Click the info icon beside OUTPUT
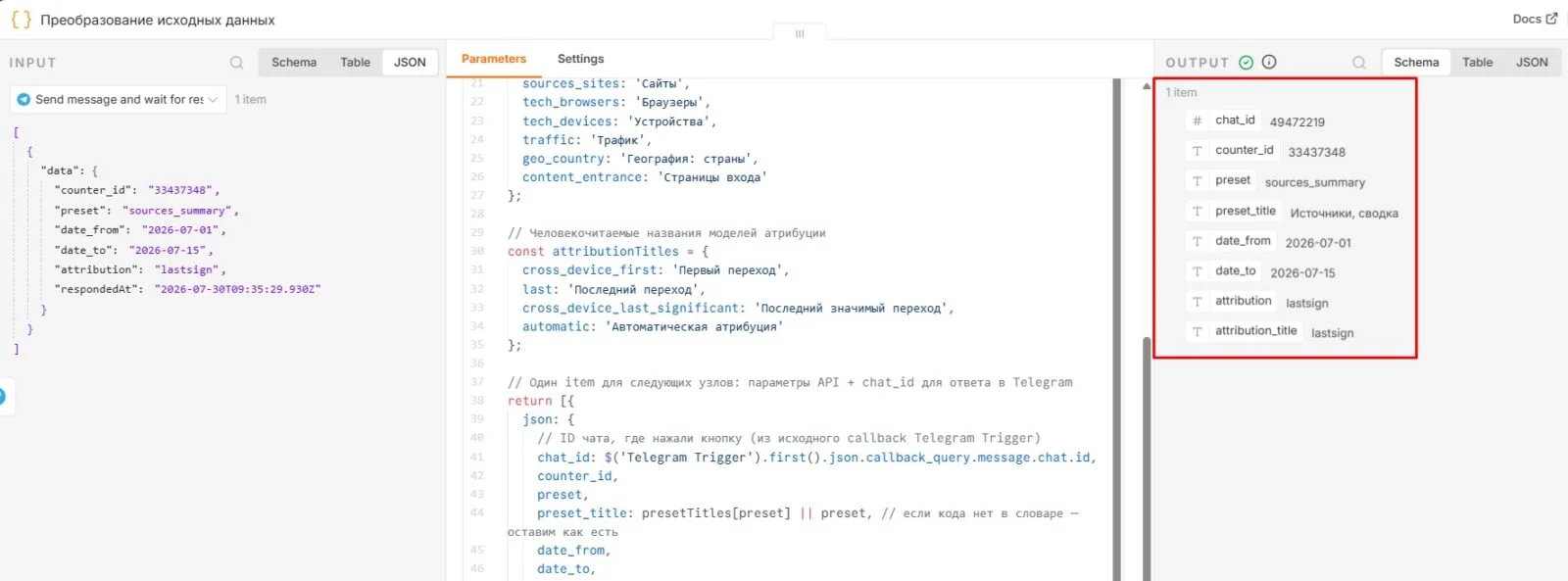This screenshot has width=1568, height=581. pos(1269,62)
